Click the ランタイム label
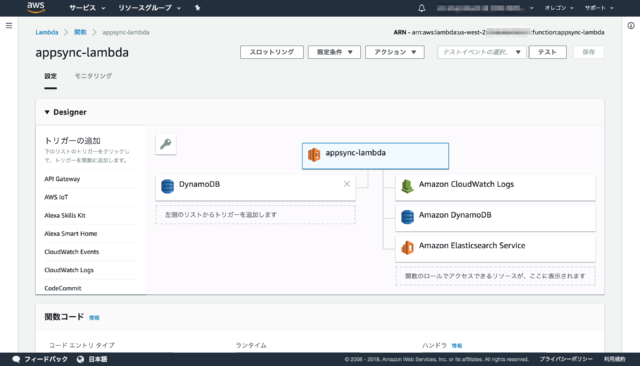This screenshot has width=640, height=366. coord(251,345)
